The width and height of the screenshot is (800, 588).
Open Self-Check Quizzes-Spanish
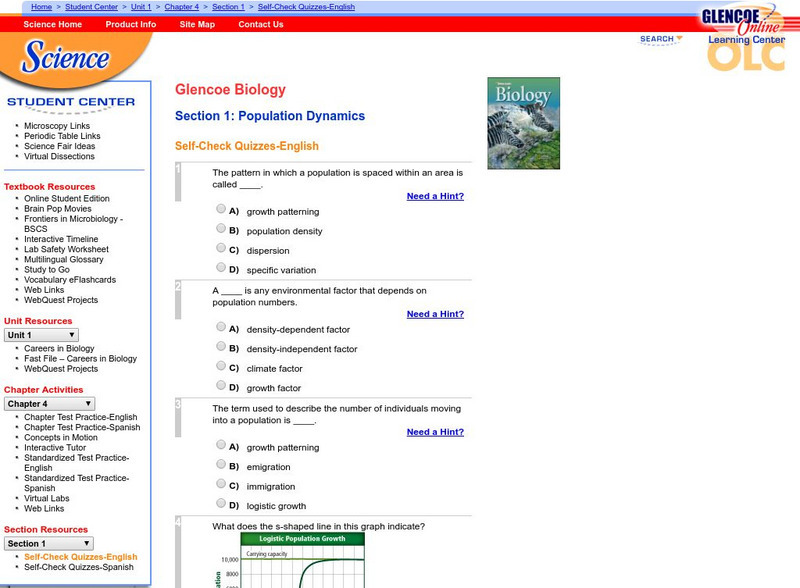coord(79,567)
